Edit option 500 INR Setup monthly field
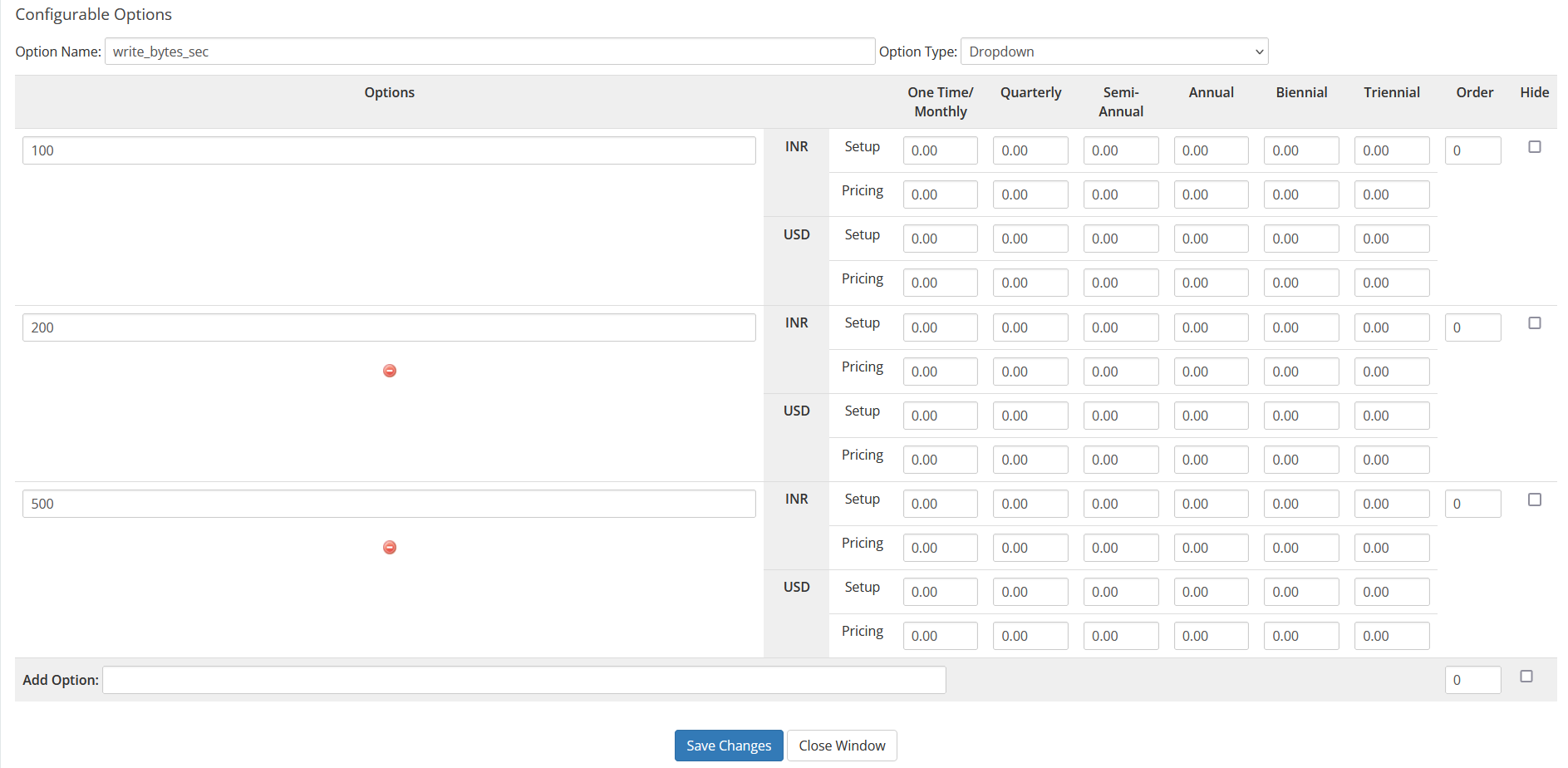 coord(940,504)
